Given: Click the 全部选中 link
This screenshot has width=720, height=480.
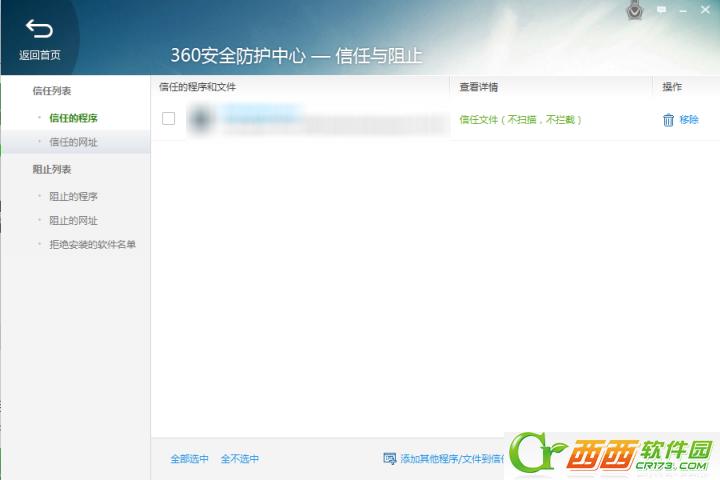Looking at the screenshot, I should 189,458.
